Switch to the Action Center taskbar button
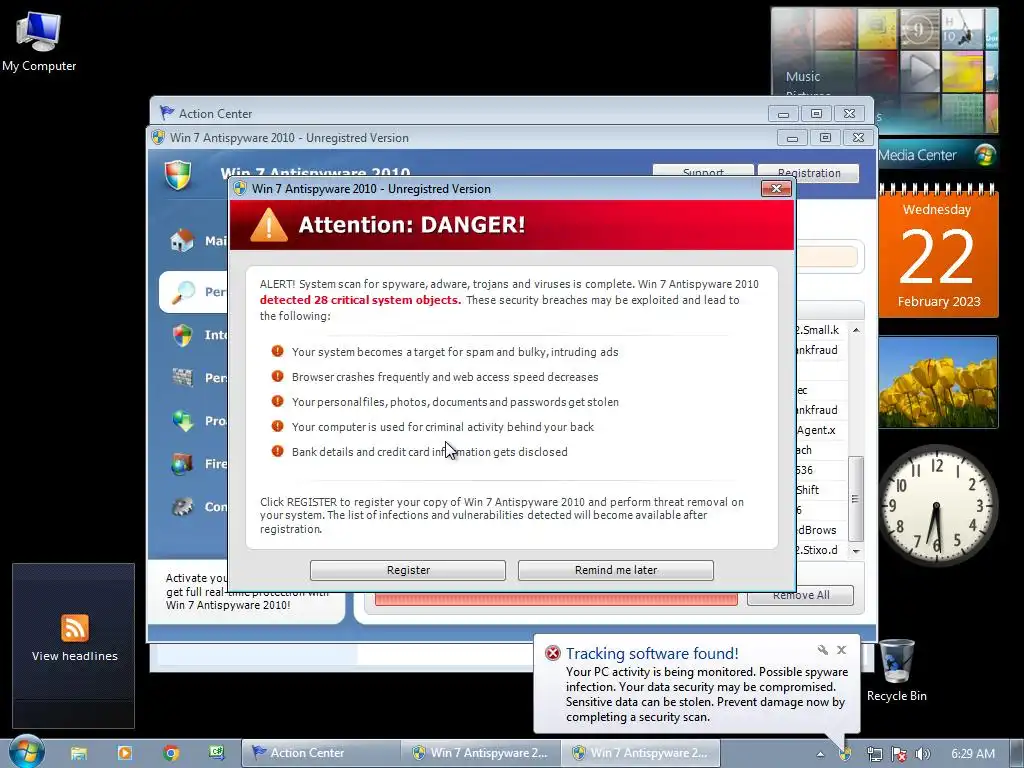Image resolution: width=1024 pixels, height=768 pixels. click(320, 753)
